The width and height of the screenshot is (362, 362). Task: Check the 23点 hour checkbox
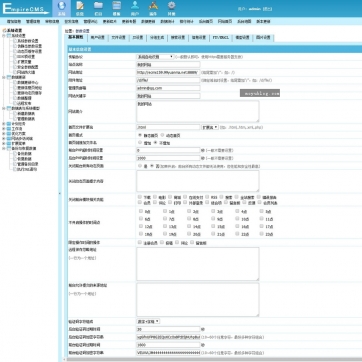261,234
